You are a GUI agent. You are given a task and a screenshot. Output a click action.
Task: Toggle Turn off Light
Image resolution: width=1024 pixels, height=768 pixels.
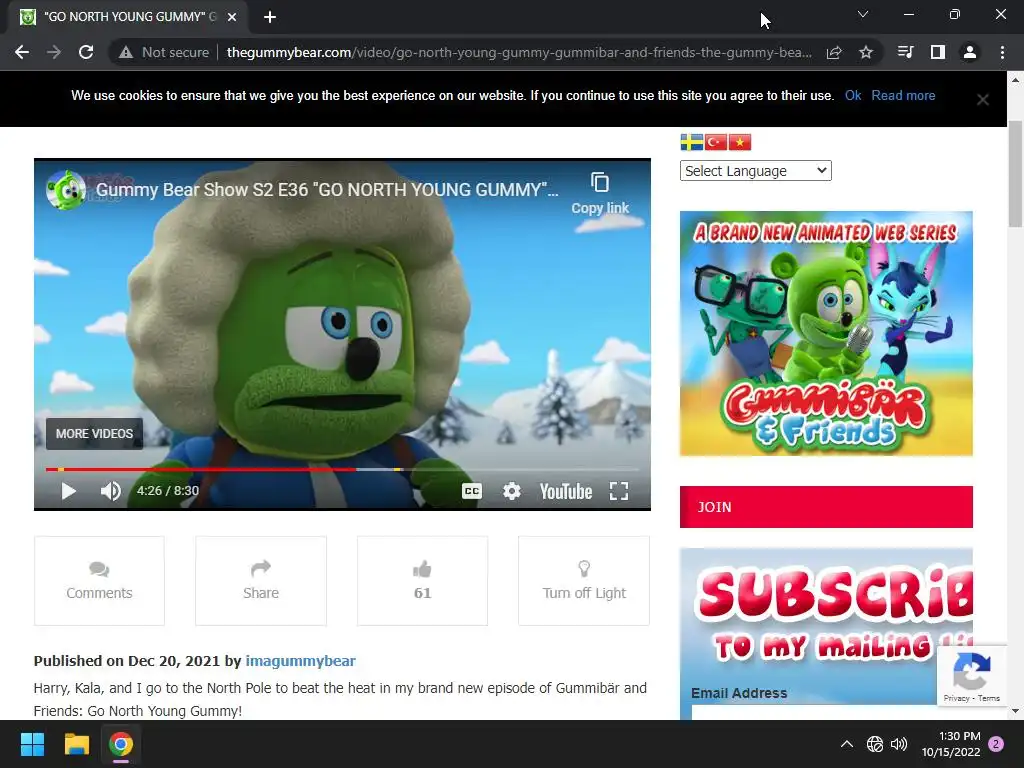(x=584, y=581)
